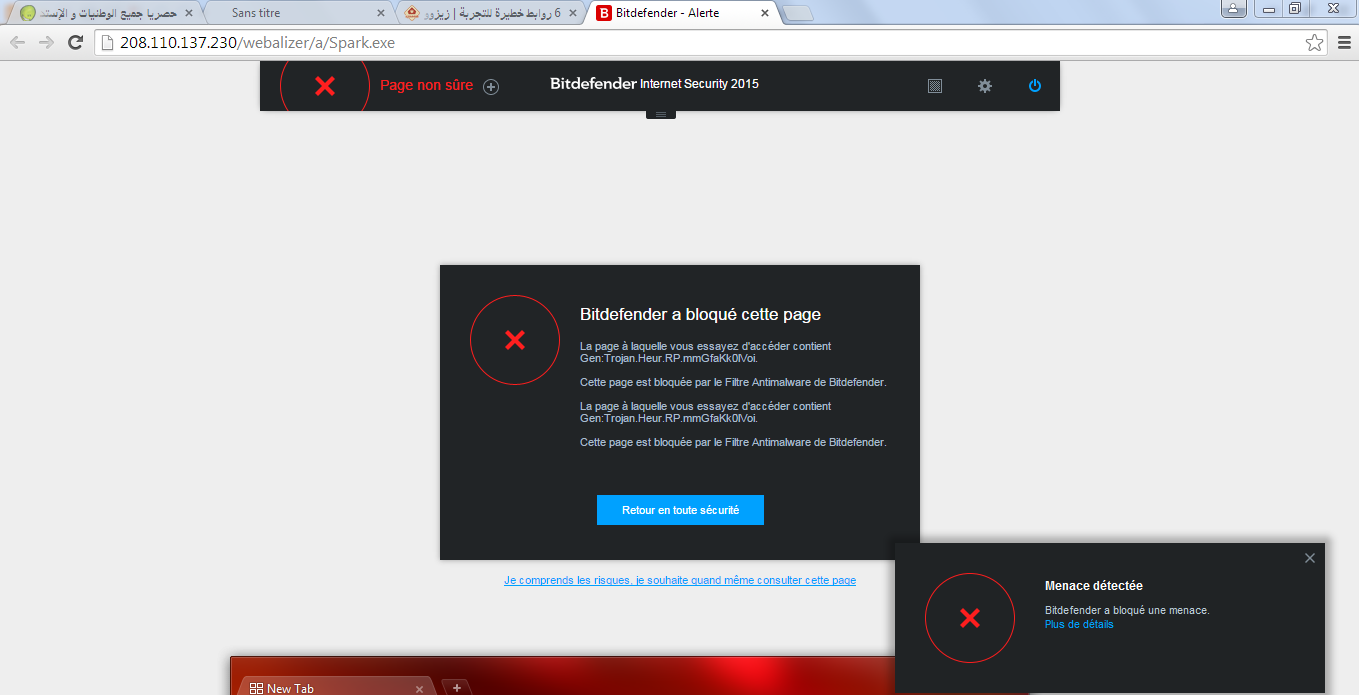Screen dimensions: 1359x695
Task: Open the Chrome hamburger menu
Action: click(1345, 42)
